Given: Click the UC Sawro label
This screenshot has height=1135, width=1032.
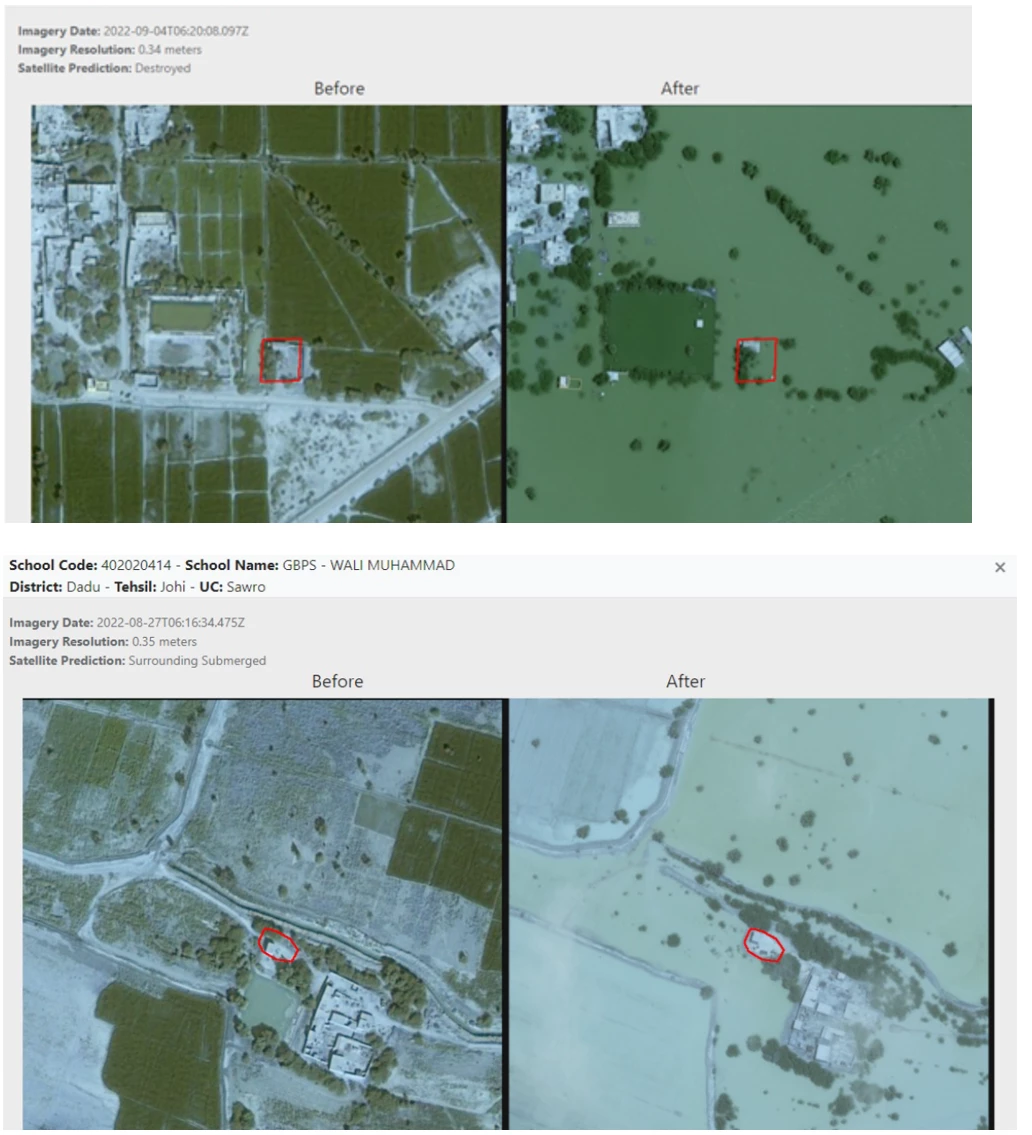Looking at the screenshot, I should click(232, 587).
